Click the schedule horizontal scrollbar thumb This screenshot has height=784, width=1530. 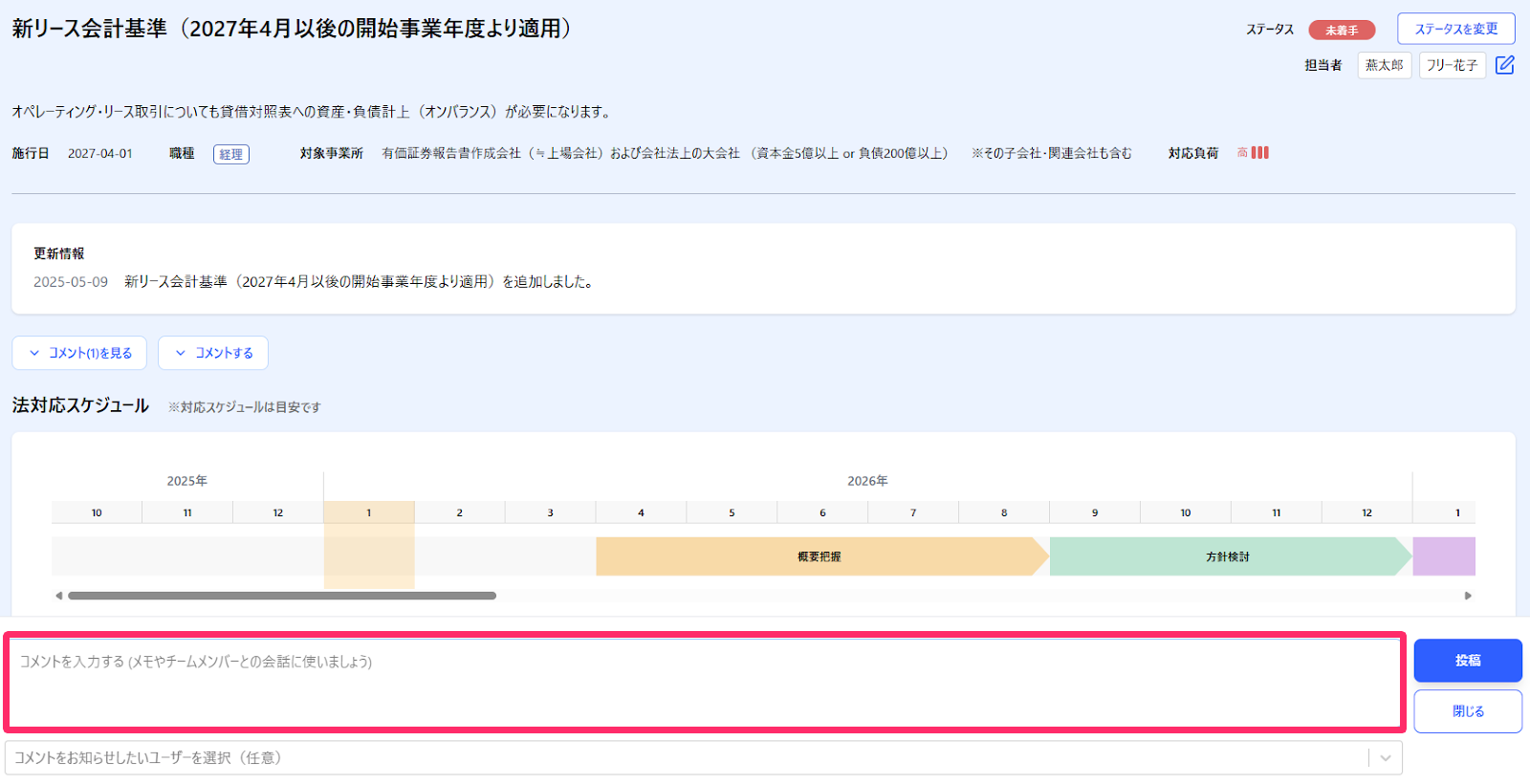coord(282,596)
